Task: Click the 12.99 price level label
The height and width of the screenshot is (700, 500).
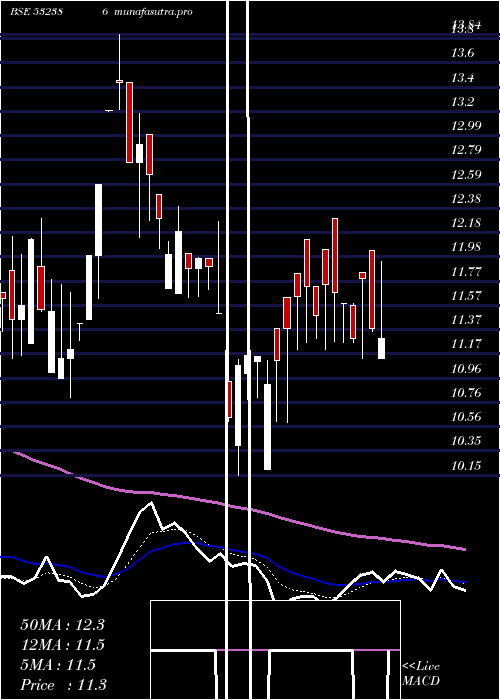Action: click(466, 126)
